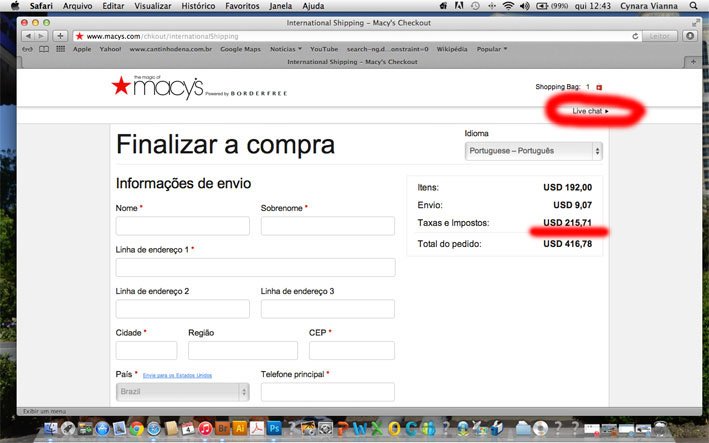This screenshot has height=443, width=709.
Task: Open the País Brazil dropdown
Action: pyautogui.click(x=182, y=391)
